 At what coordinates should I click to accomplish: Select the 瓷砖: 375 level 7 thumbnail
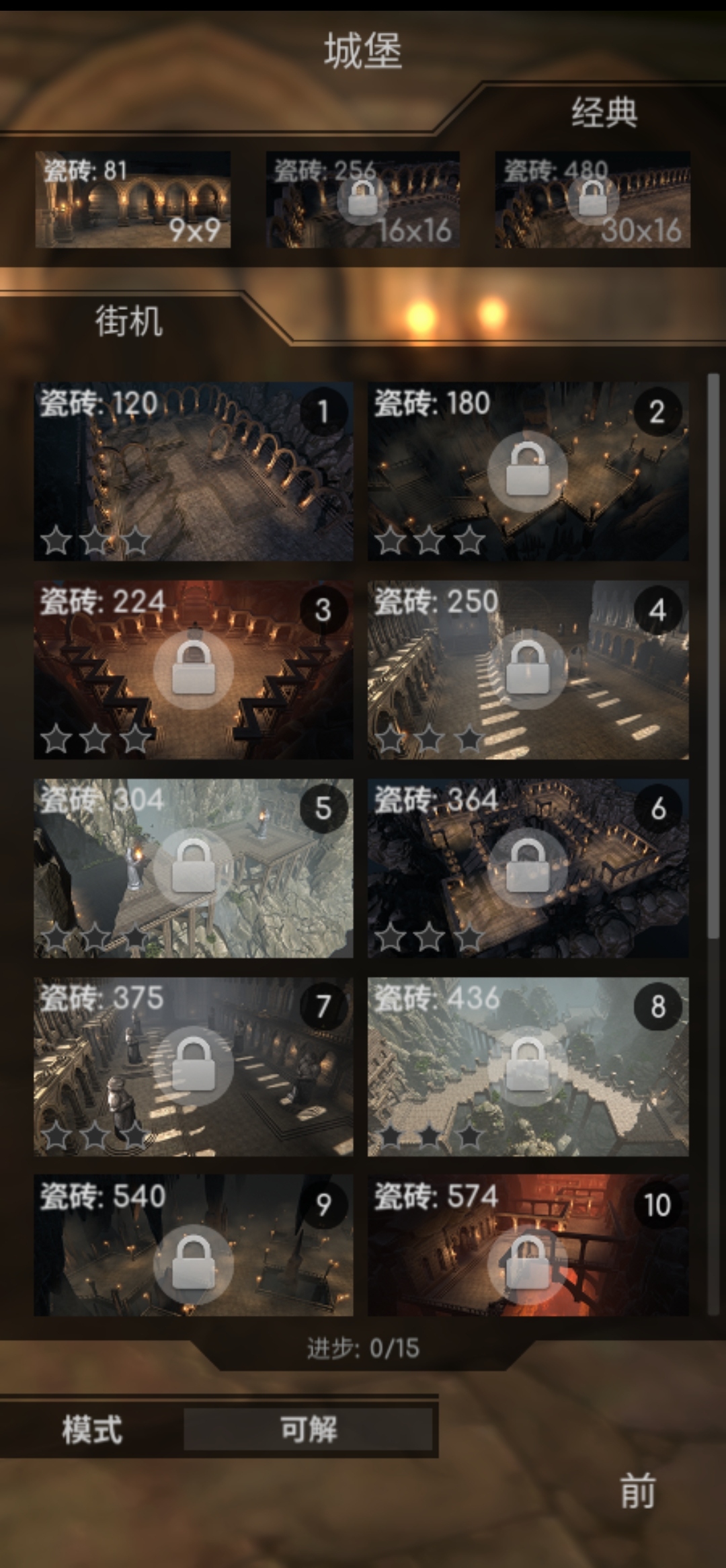tap(194, 1066)
